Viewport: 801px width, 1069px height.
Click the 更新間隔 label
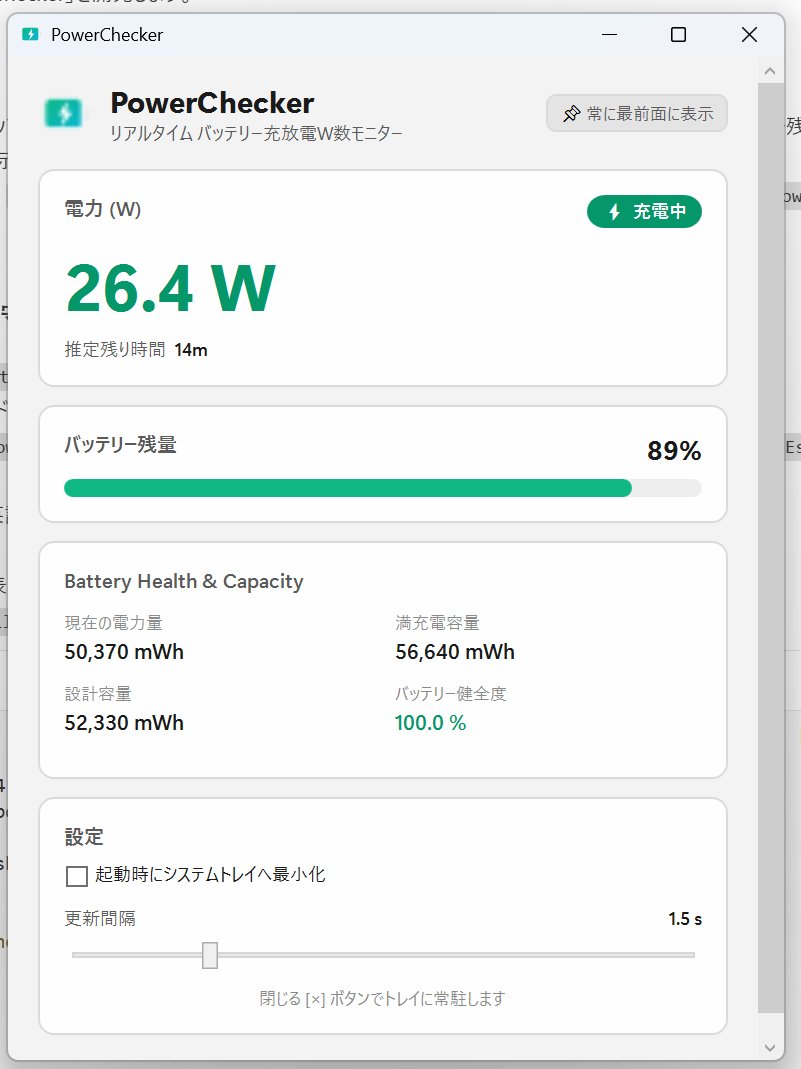[x=100, y=919]
